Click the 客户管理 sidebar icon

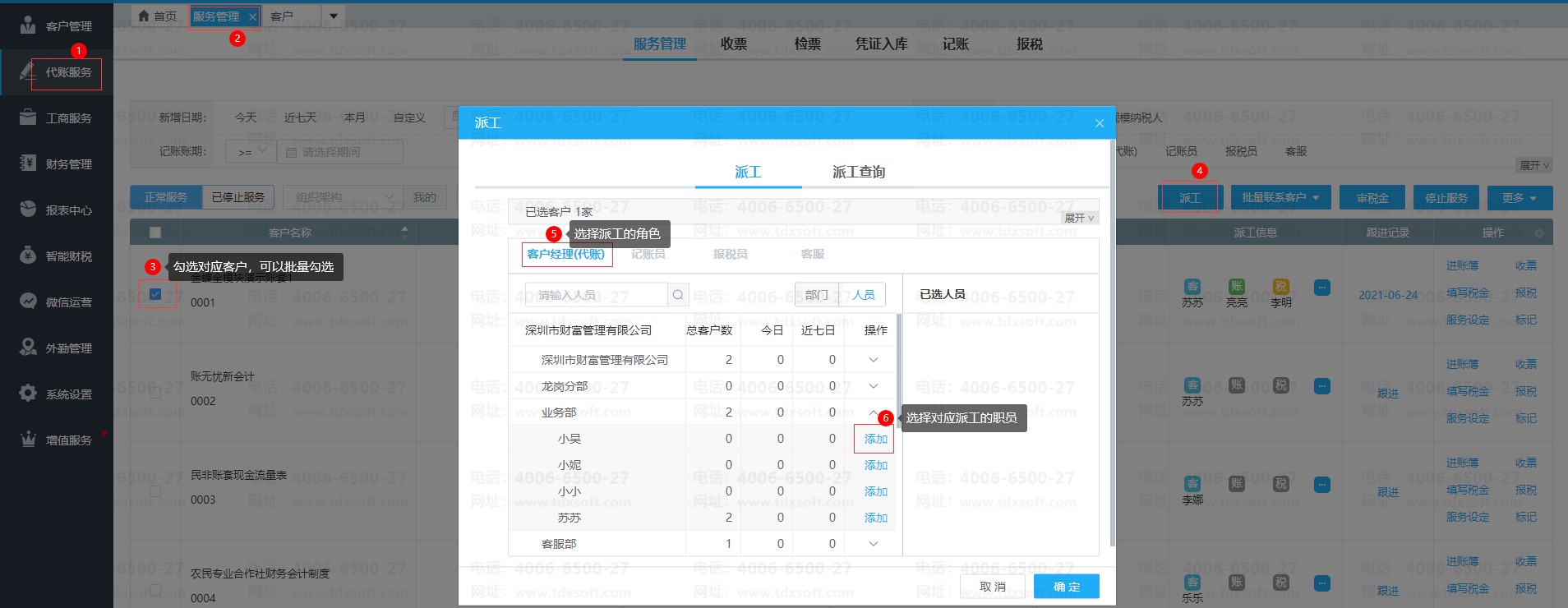(28, 25)
